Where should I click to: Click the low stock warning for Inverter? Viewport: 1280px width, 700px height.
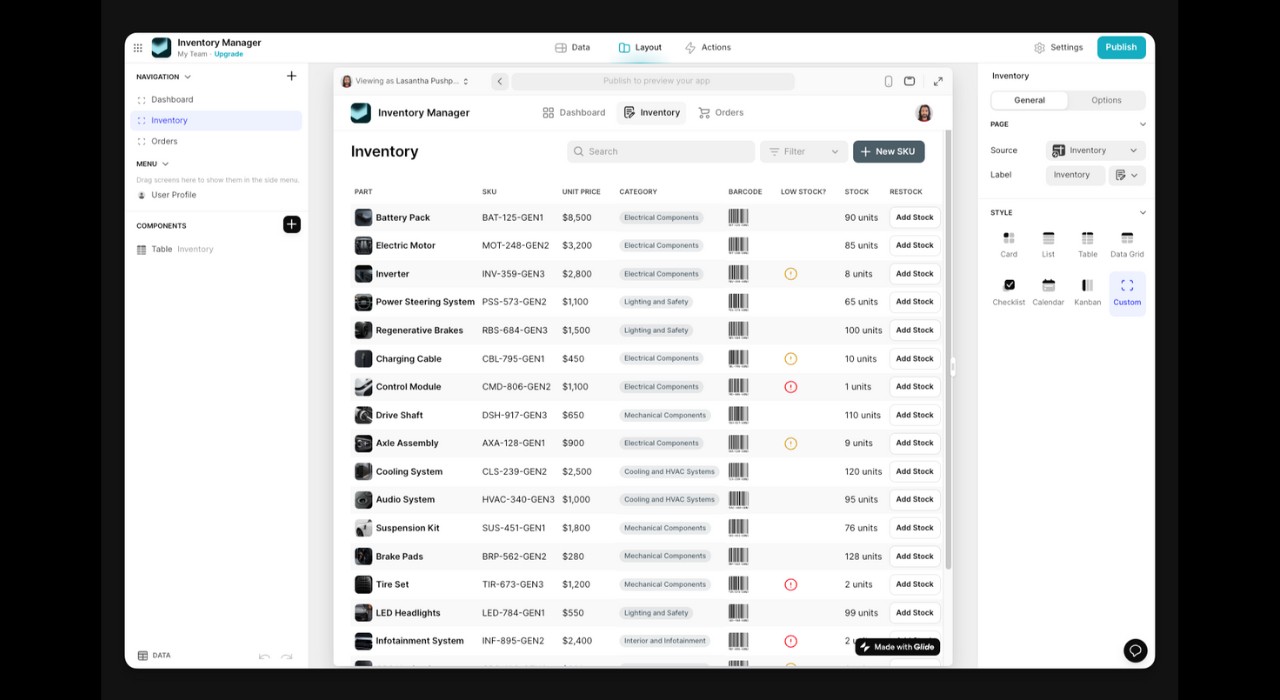[790, 274]
